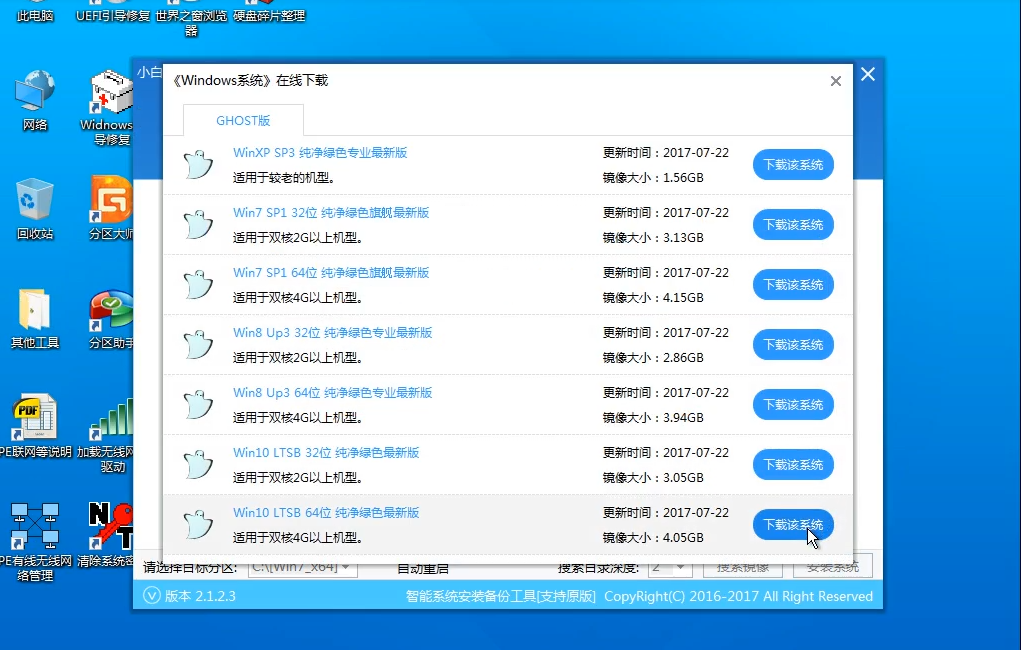Open the target partition dropdown C:\[Win7_x64]

pyautogui.click(x=300, y=565)
